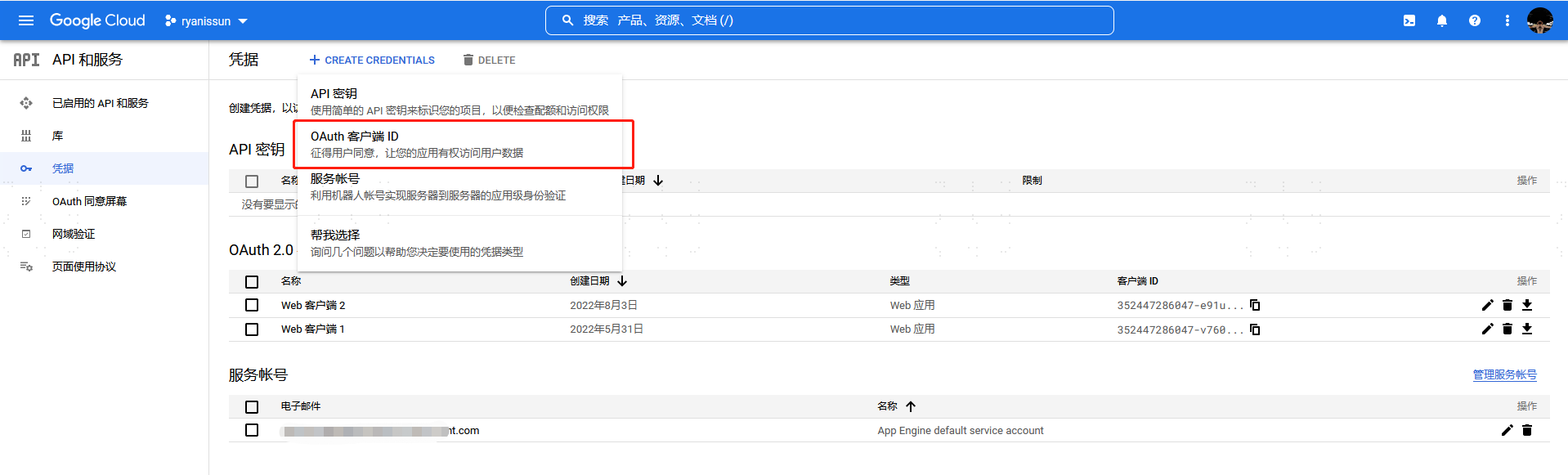Select all API keys checkbox

(252, 181)
